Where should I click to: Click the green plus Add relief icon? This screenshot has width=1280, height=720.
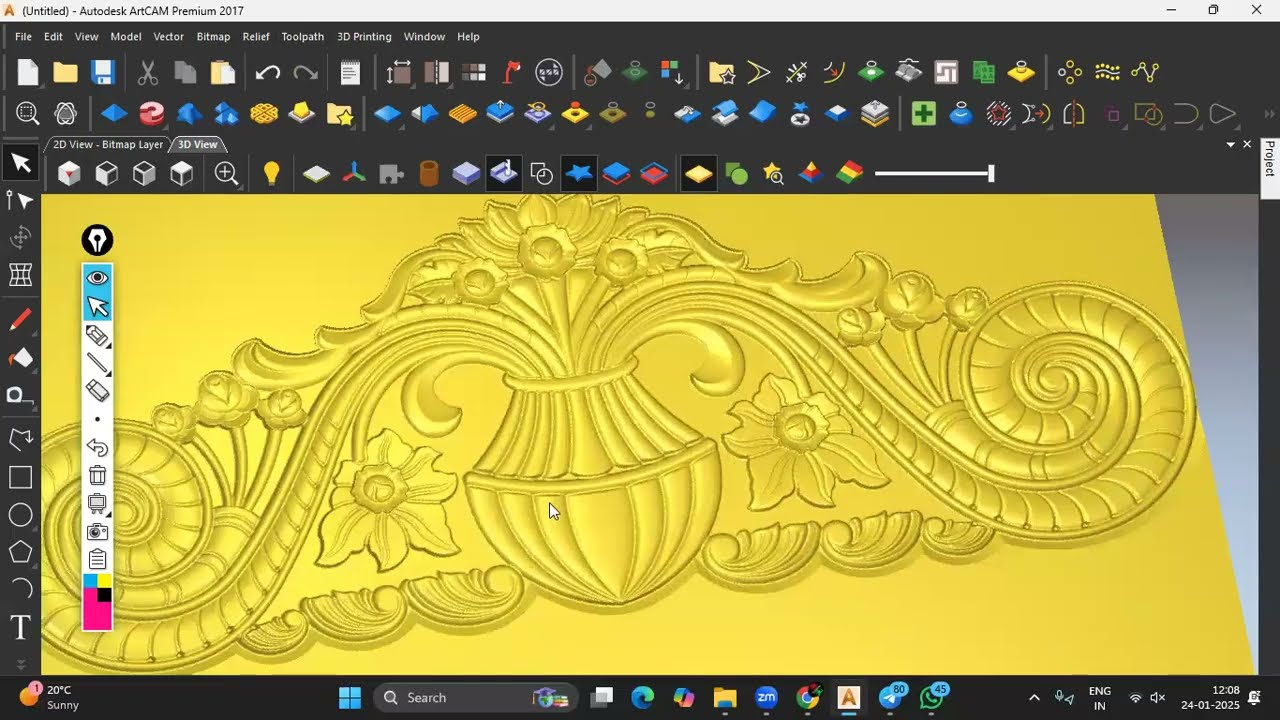923,114
